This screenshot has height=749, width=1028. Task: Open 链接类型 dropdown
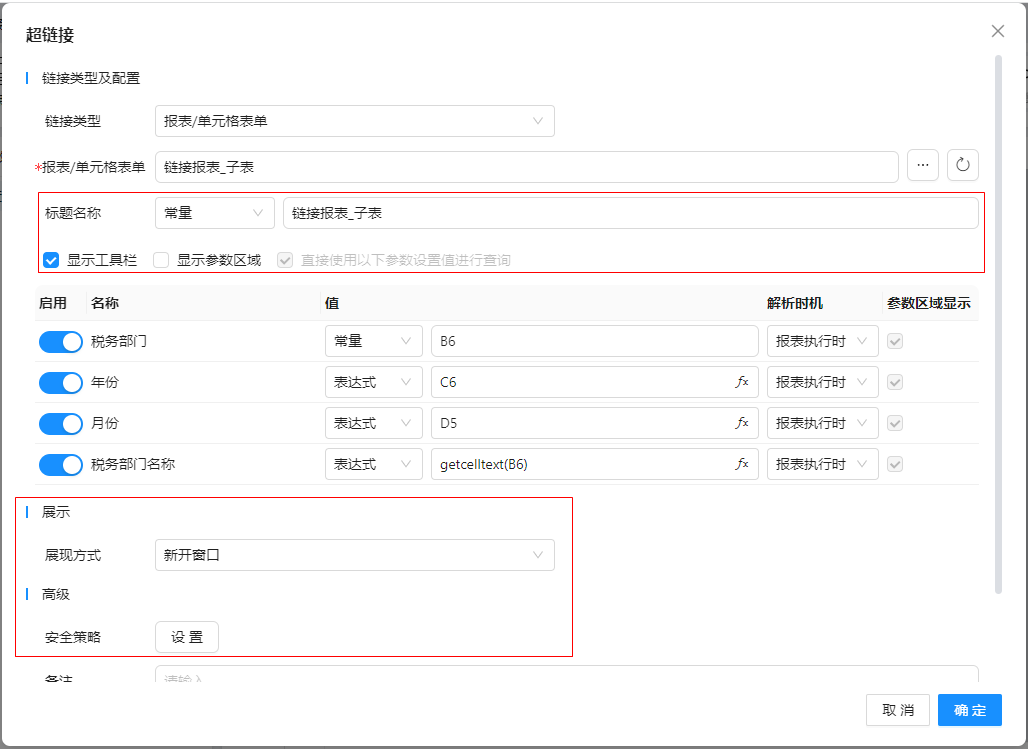point(354,121)
